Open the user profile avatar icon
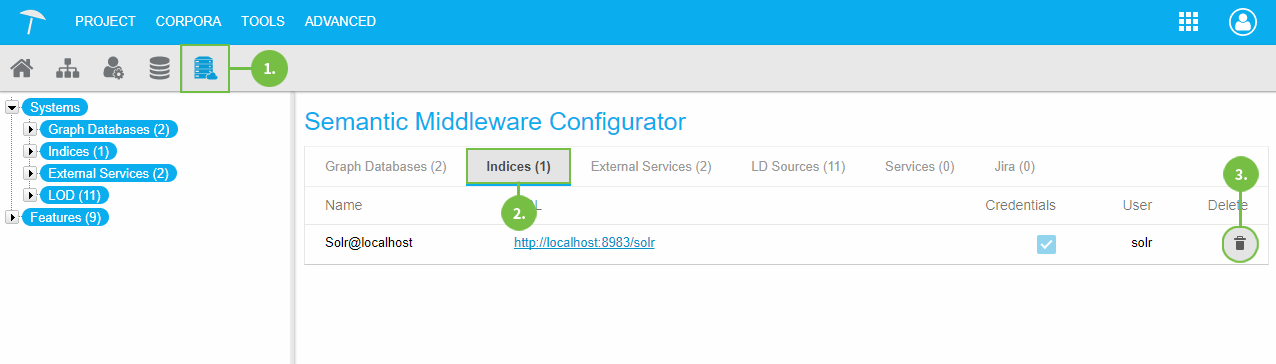 1242,22
